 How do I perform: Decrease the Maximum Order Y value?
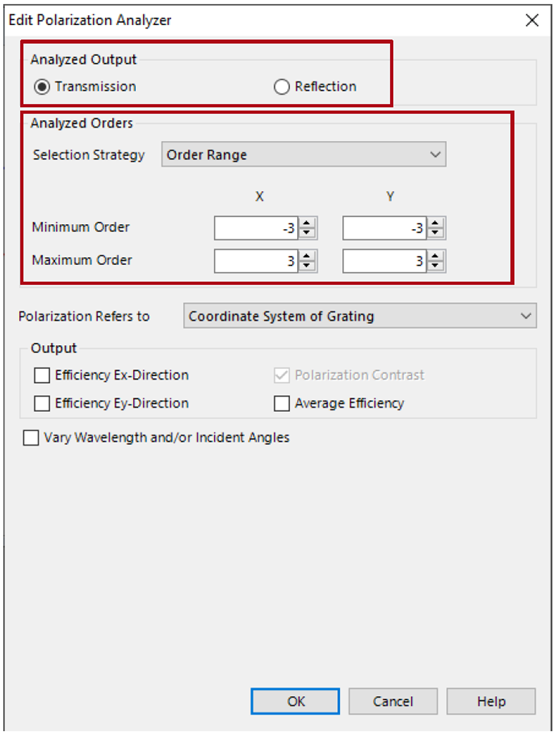435,266
